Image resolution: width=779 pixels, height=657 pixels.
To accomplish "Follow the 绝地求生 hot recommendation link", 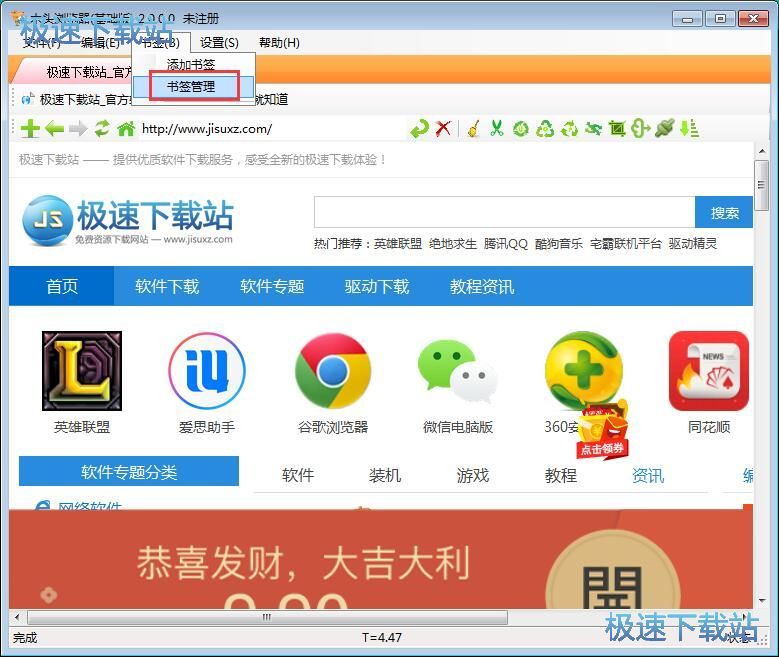I will [x=453, y=244].
